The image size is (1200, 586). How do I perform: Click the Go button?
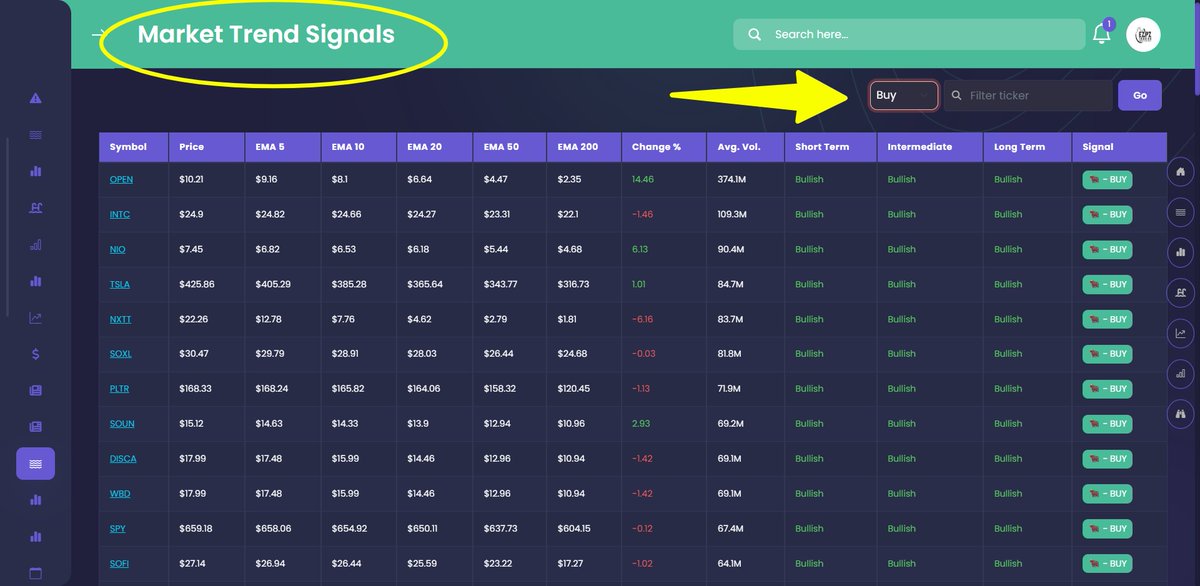point(1140,95)
